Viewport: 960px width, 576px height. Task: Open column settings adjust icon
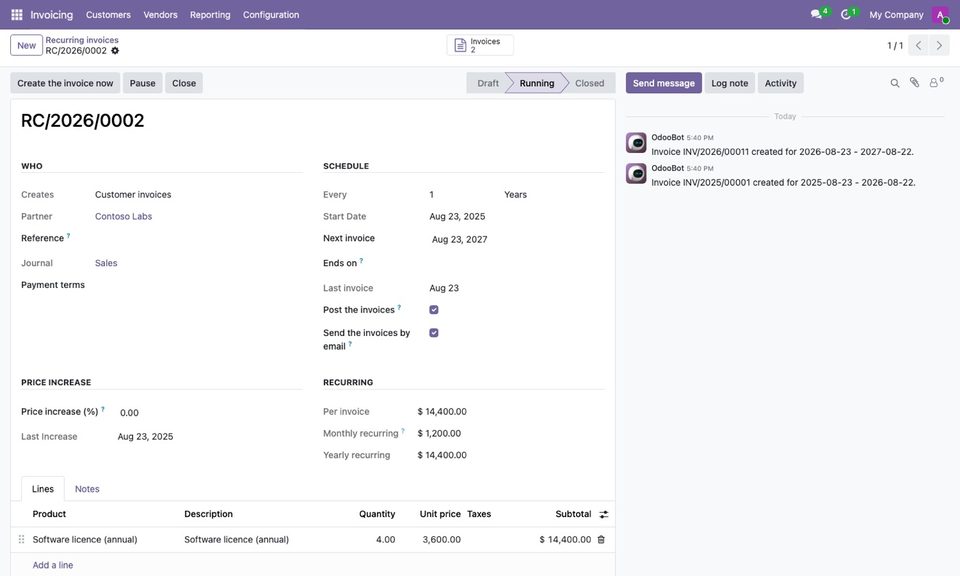[604, 514]
